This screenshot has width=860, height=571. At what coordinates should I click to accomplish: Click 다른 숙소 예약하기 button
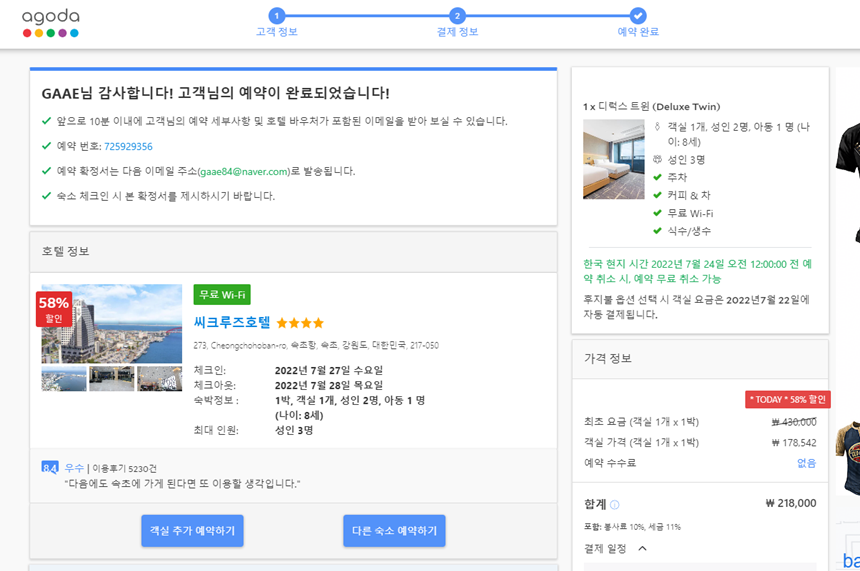(x=394, y=530)
